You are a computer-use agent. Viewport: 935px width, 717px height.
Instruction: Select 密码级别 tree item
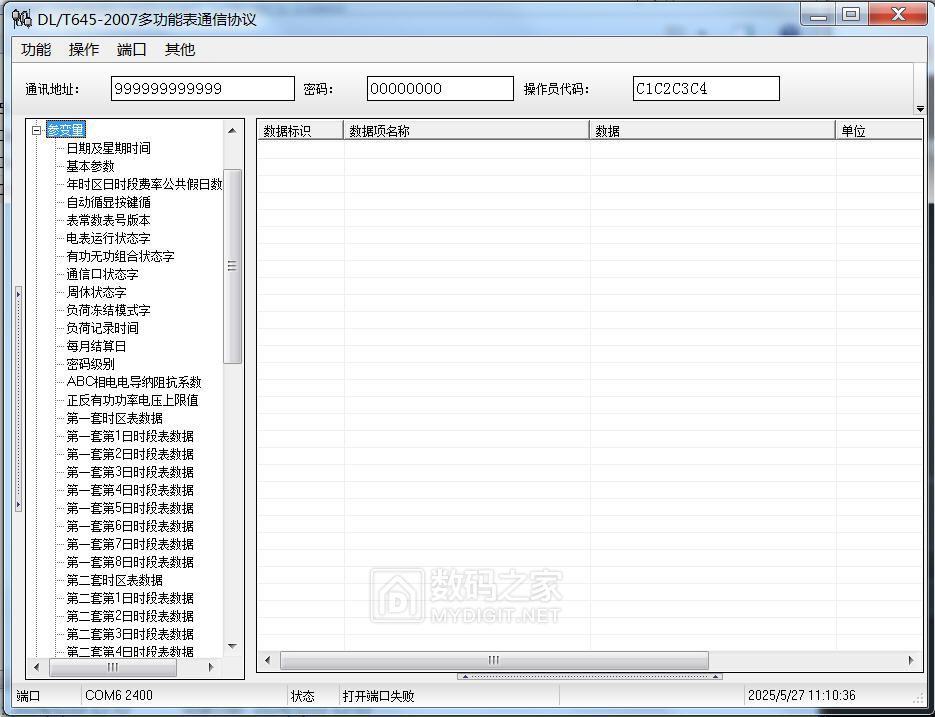(90, 364)
